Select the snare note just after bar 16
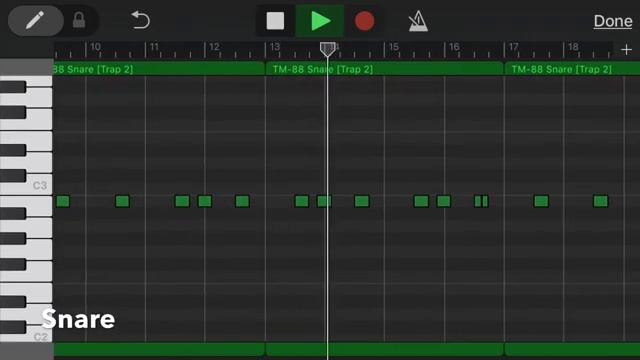 (x=444, y=201)
